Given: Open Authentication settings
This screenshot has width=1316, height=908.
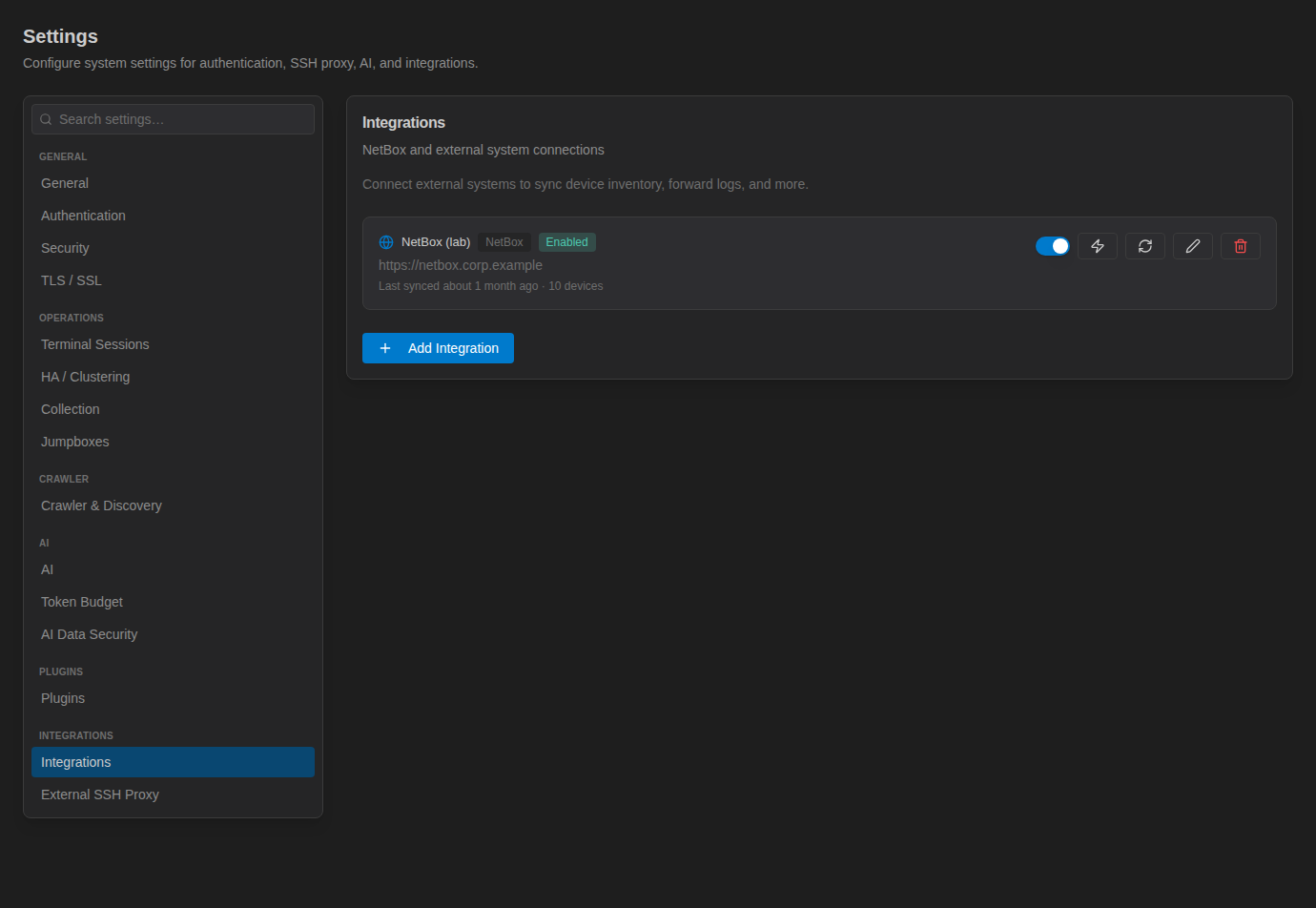Looking at the screenshot, I should 173,216.
